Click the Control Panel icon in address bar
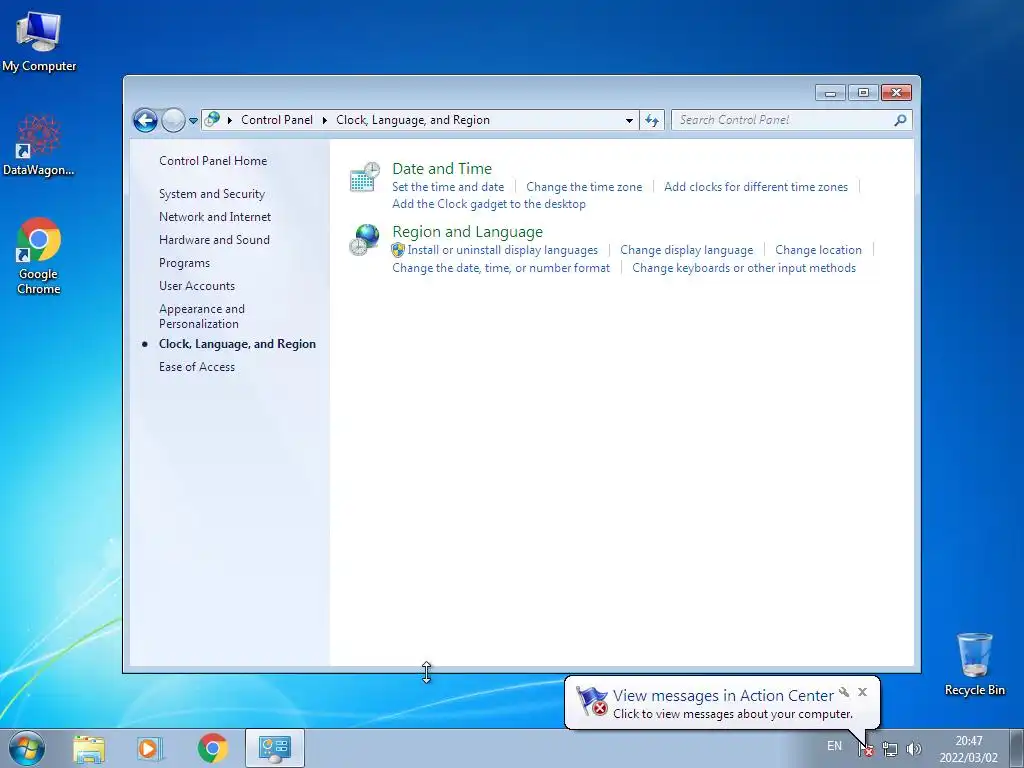Image resolution: width=1024 pixels, height=768 pixels. tap(212, 120)
